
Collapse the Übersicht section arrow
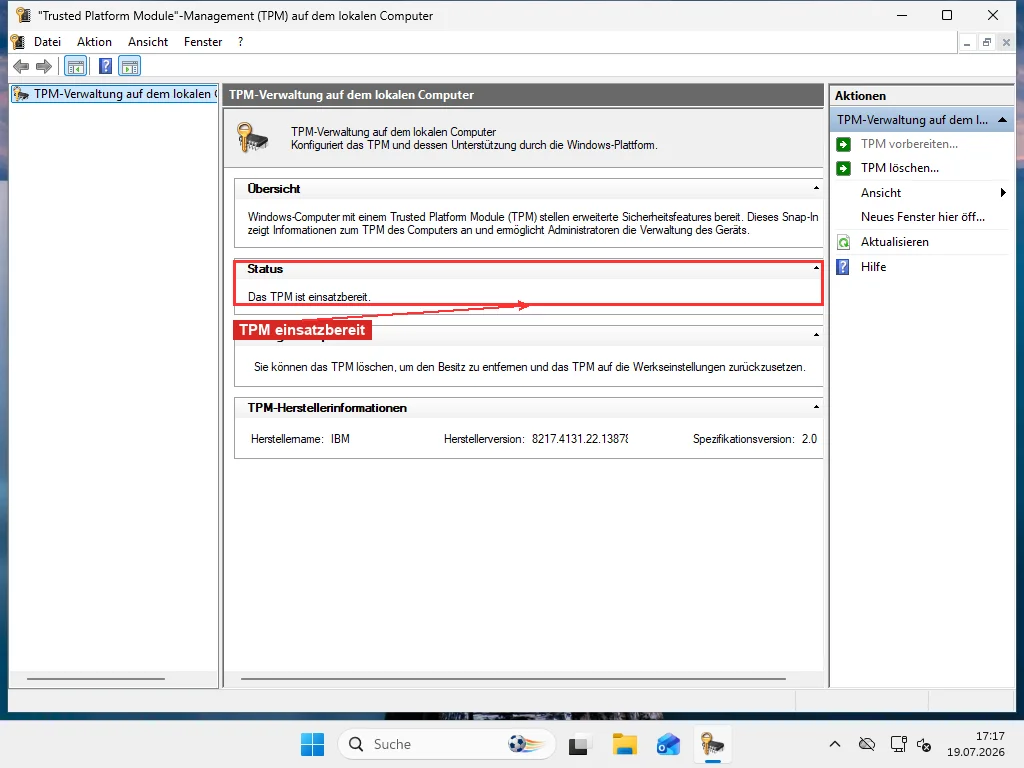(x=816, y=188)
